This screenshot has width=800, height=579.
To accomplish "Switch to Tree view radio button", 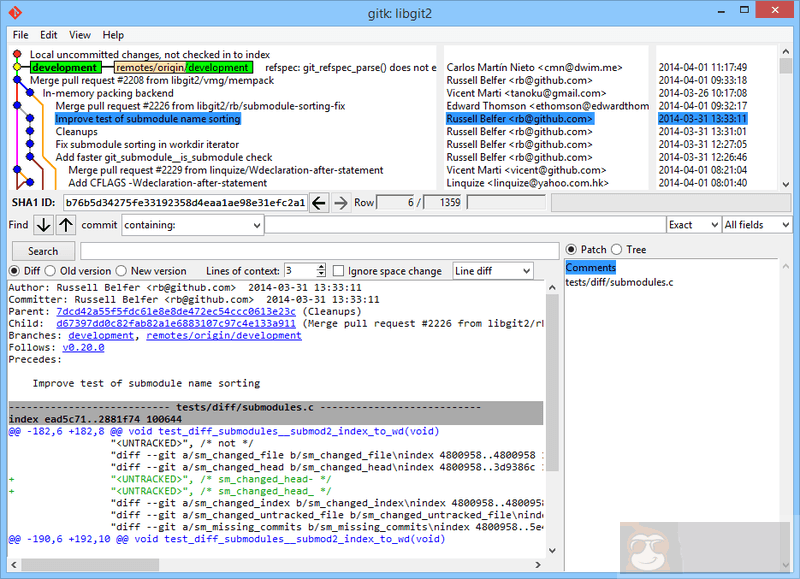I will coord(617,250).
